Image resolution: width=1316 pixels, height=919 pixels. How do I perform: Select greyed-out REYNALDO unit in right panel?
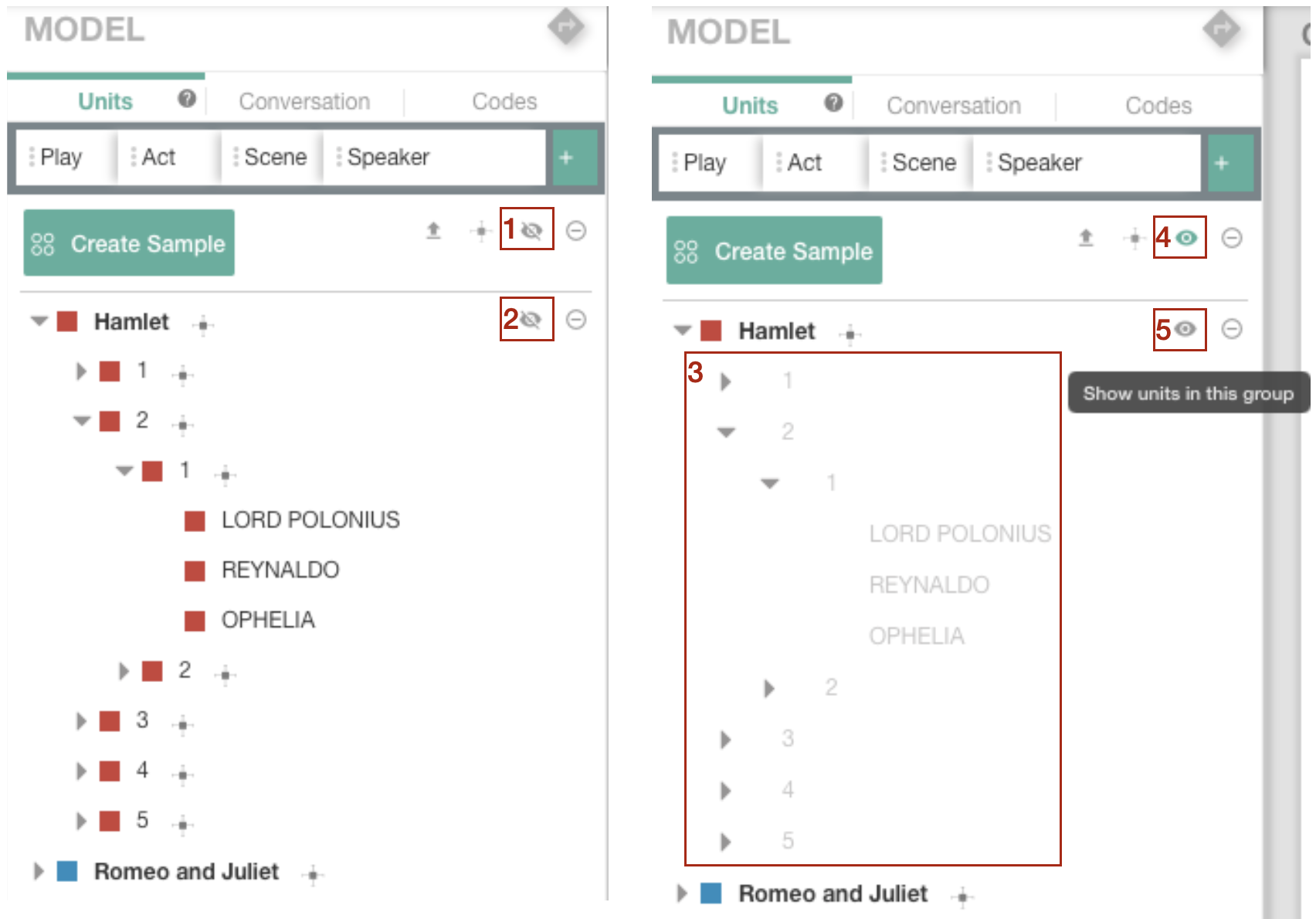928,585
